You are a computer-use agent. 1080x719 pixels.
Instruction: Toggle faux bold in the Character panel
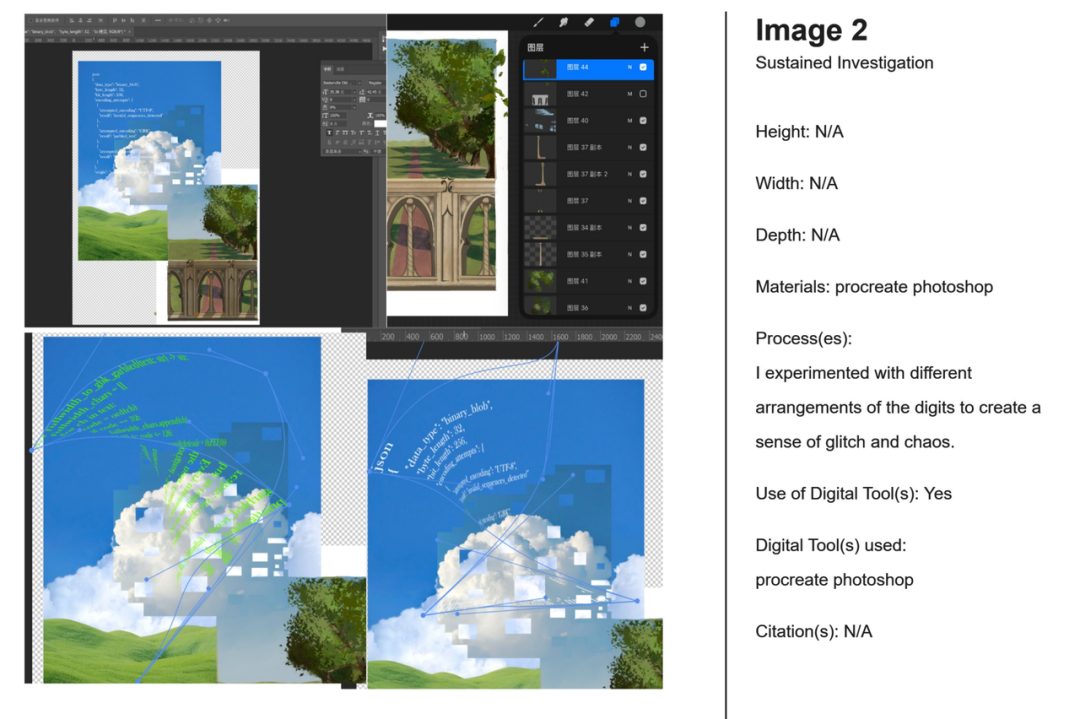[329, 133]
